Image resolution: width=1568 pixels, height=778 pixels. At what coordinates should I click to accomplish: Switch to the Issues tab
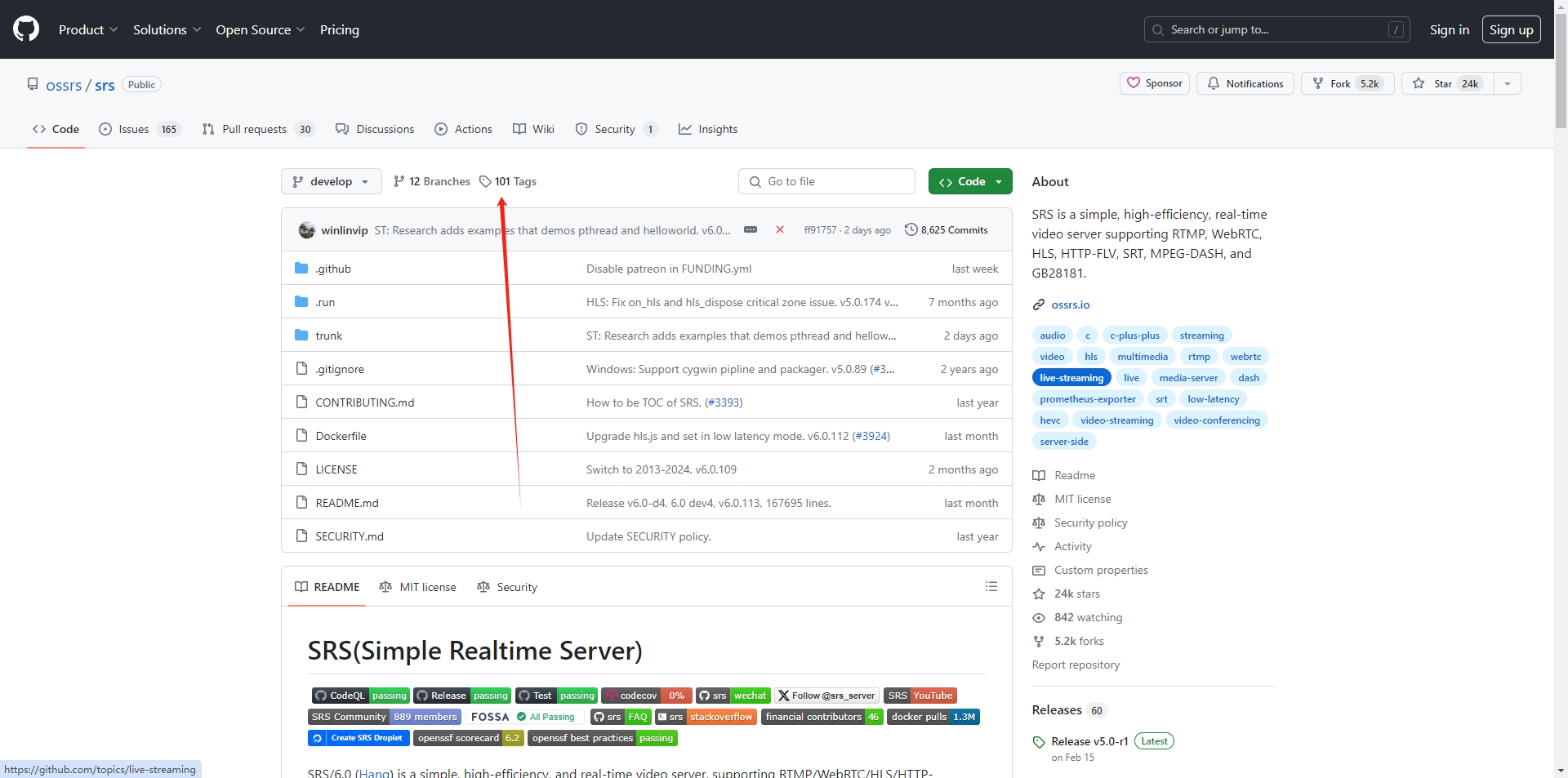[139, 129]
